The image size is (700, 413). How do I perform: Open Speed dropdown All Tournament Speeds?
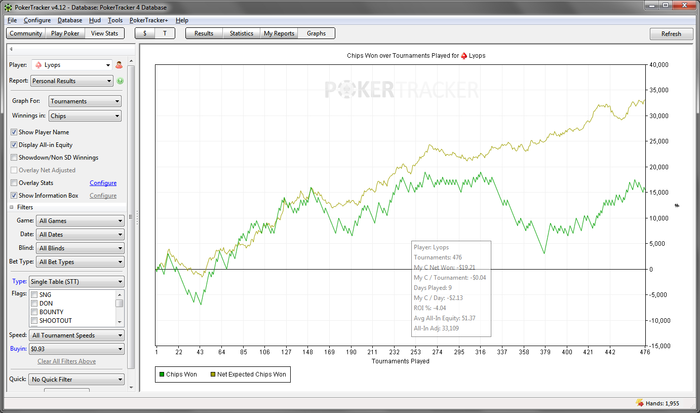(77, 335)
